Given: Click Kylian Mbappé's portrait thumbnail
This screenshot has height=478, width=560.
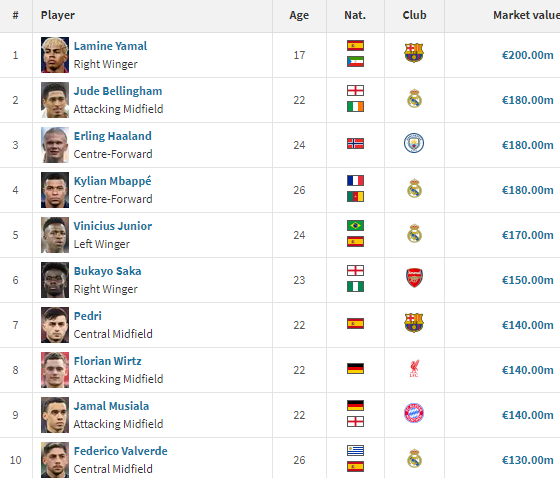Looking at the screenshot, I should [55, 190].
